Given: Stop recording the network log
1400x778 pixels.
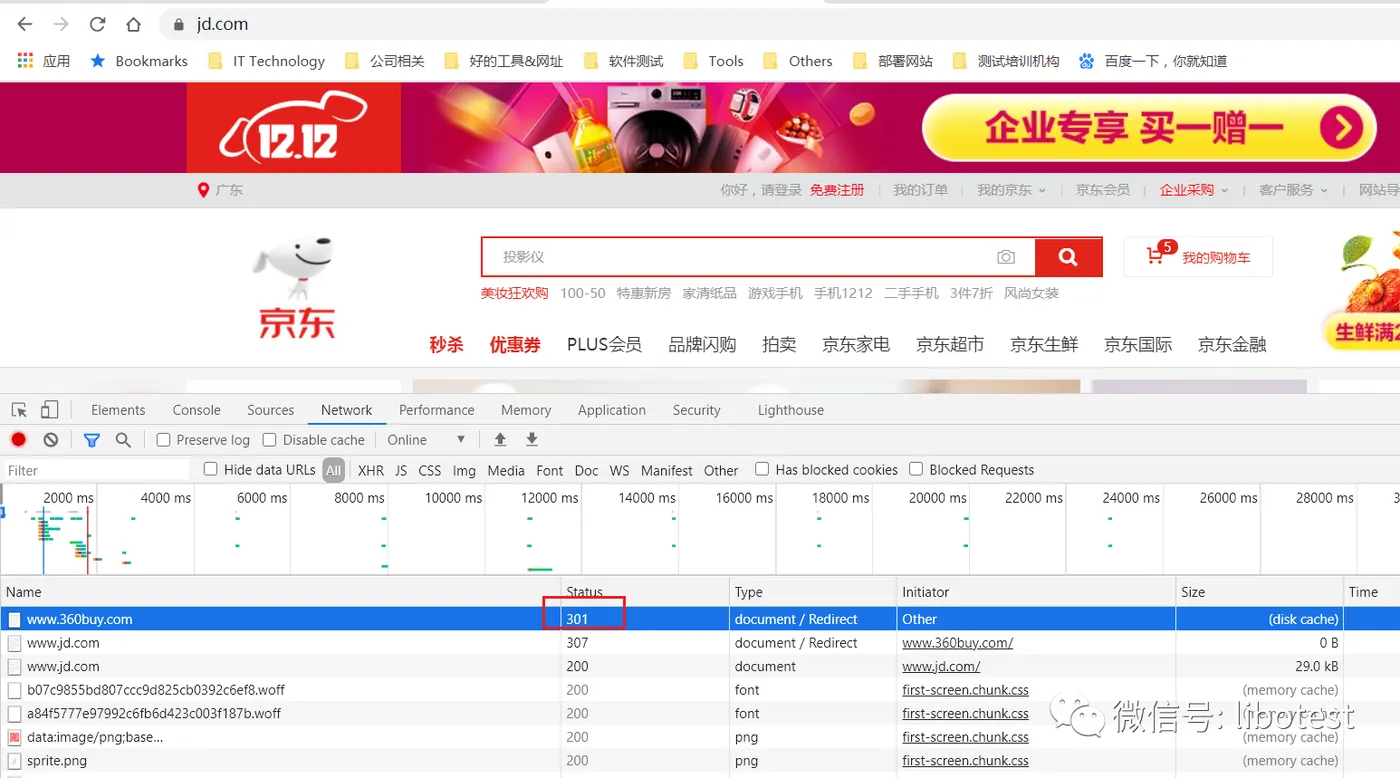Looking at the screenshot, I should click(18, 439).
